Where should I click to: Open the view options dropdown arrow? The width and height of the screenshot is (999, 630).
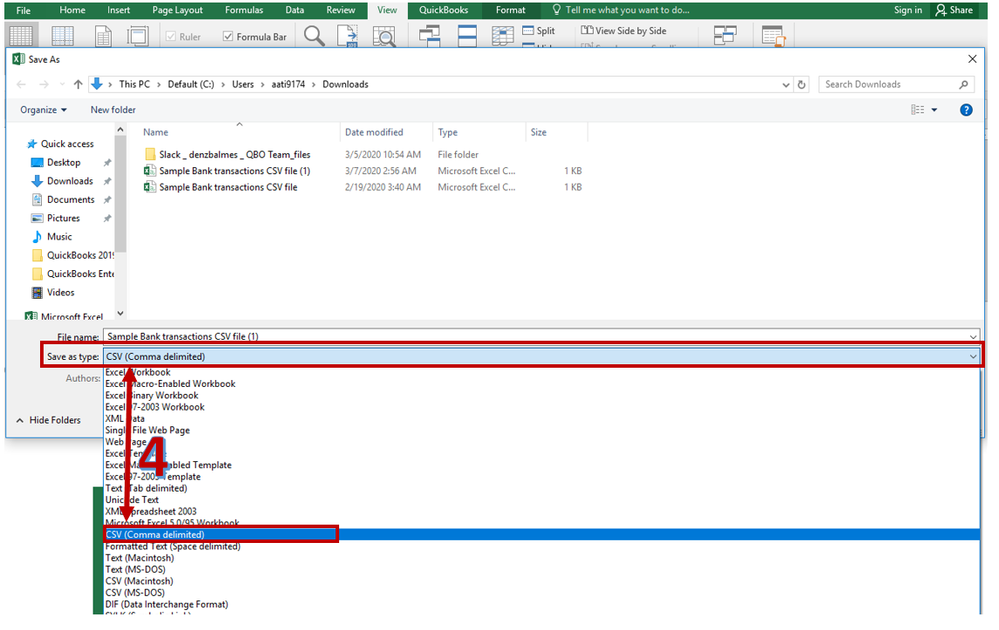(934, 110)
